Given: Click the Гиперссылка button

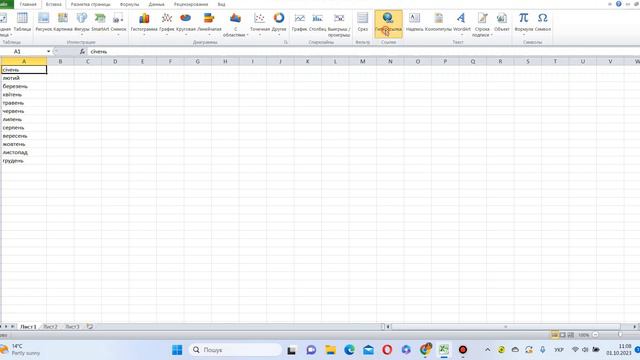Looking at the screenshot, I should (388, 23).
